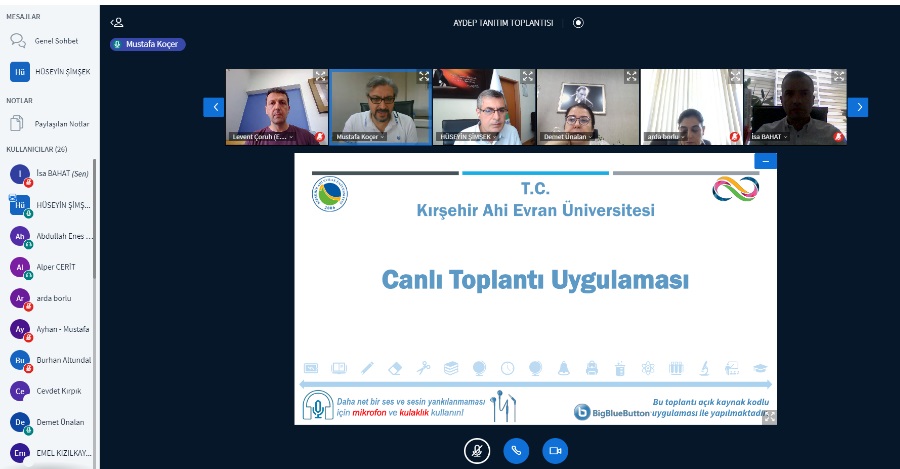This screenshot has height=469, width=900.
Task: Select user Abdullah Enes in list
Action: point(50,236)
